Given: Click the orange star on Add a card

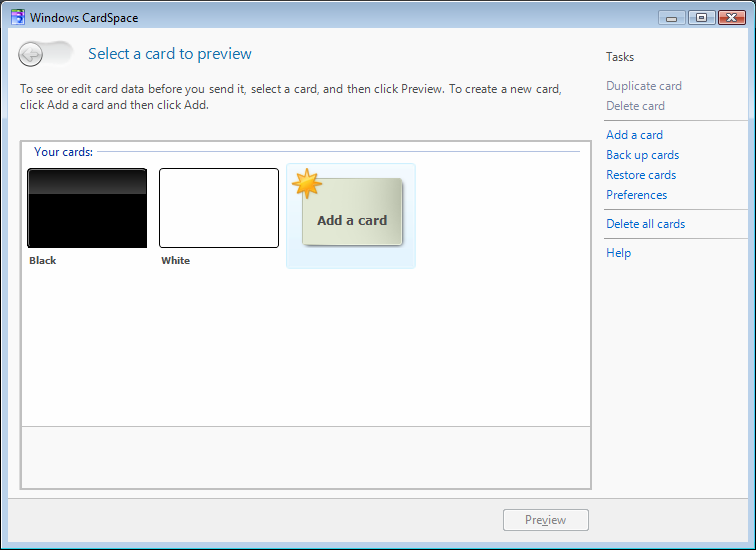Looking at the screenshot, I should [307, 183].
